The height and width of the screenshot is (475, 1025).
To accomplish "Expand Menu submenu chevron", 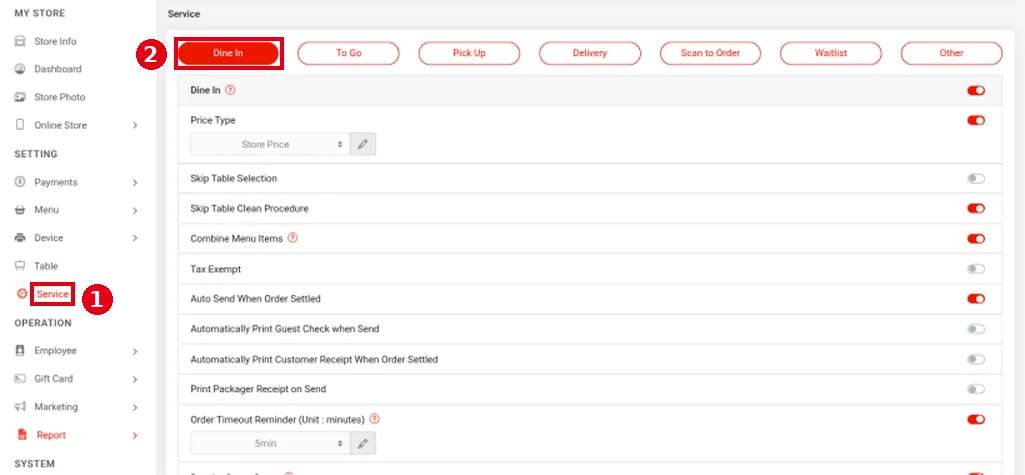I will (x=135, y=210).
